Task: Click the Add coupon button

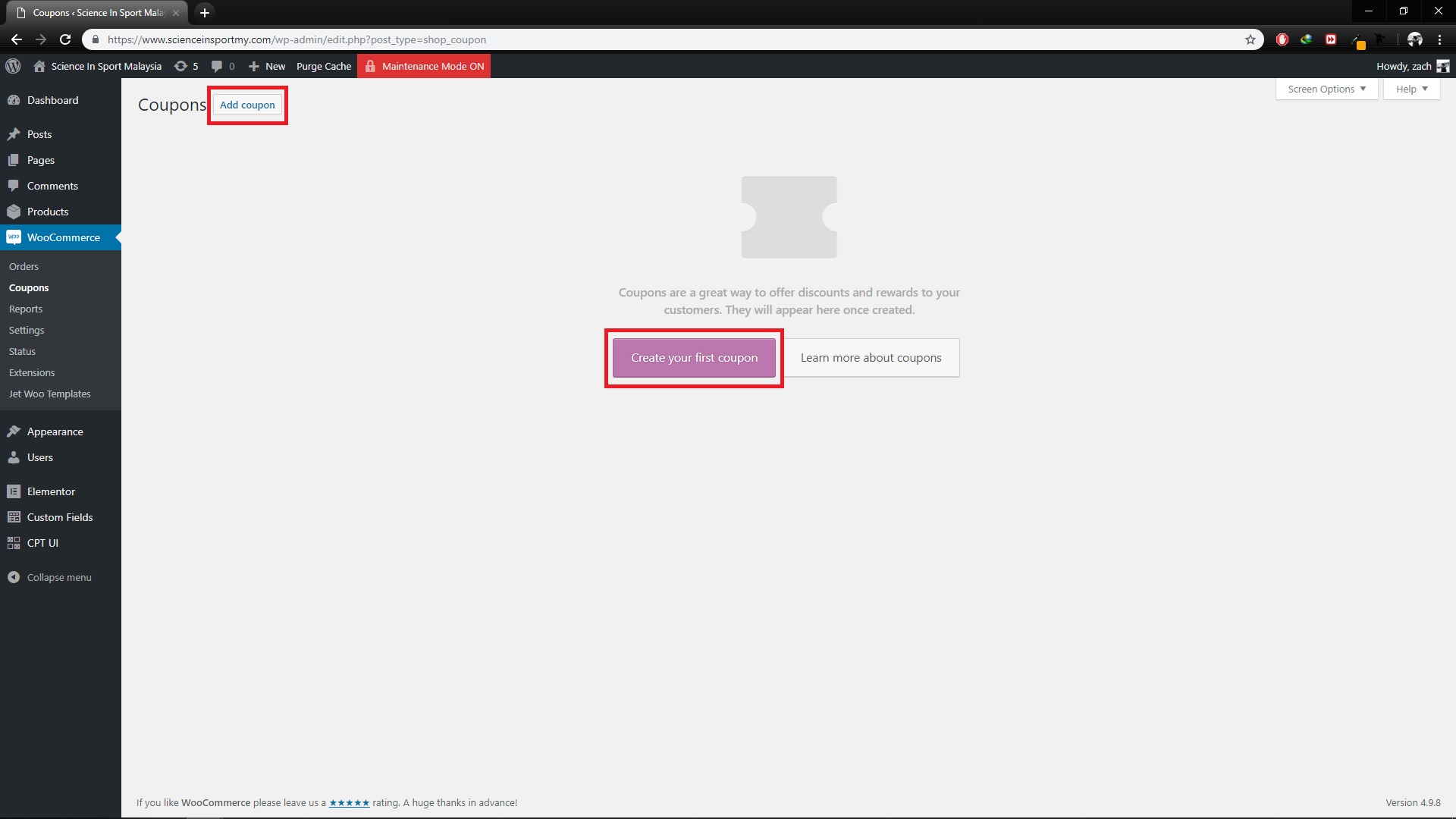Action: (x=247, y=105)
